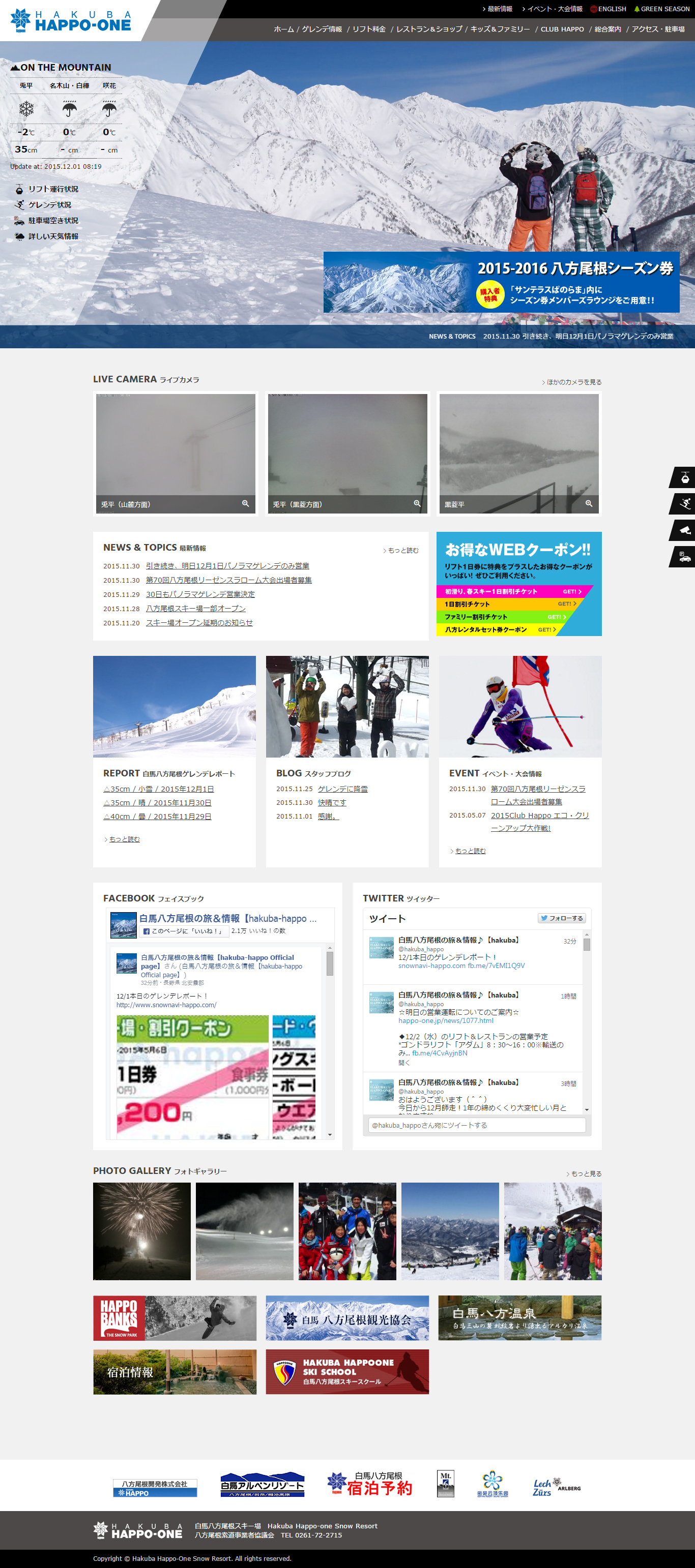This screenshot has height=1568, width=695.
Task: Open 総合案内 menu item
Action: (608, 29)
